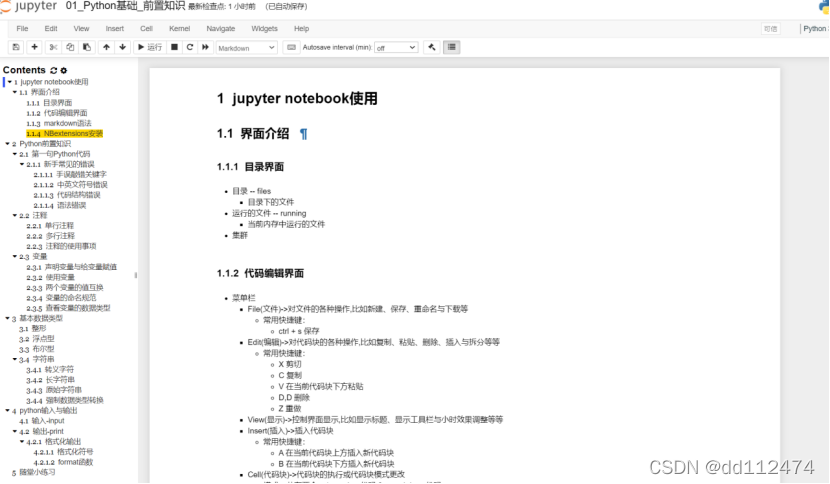Click the Jupyter logo
This screenshot has width=830, height=484.
coord(29,6)
